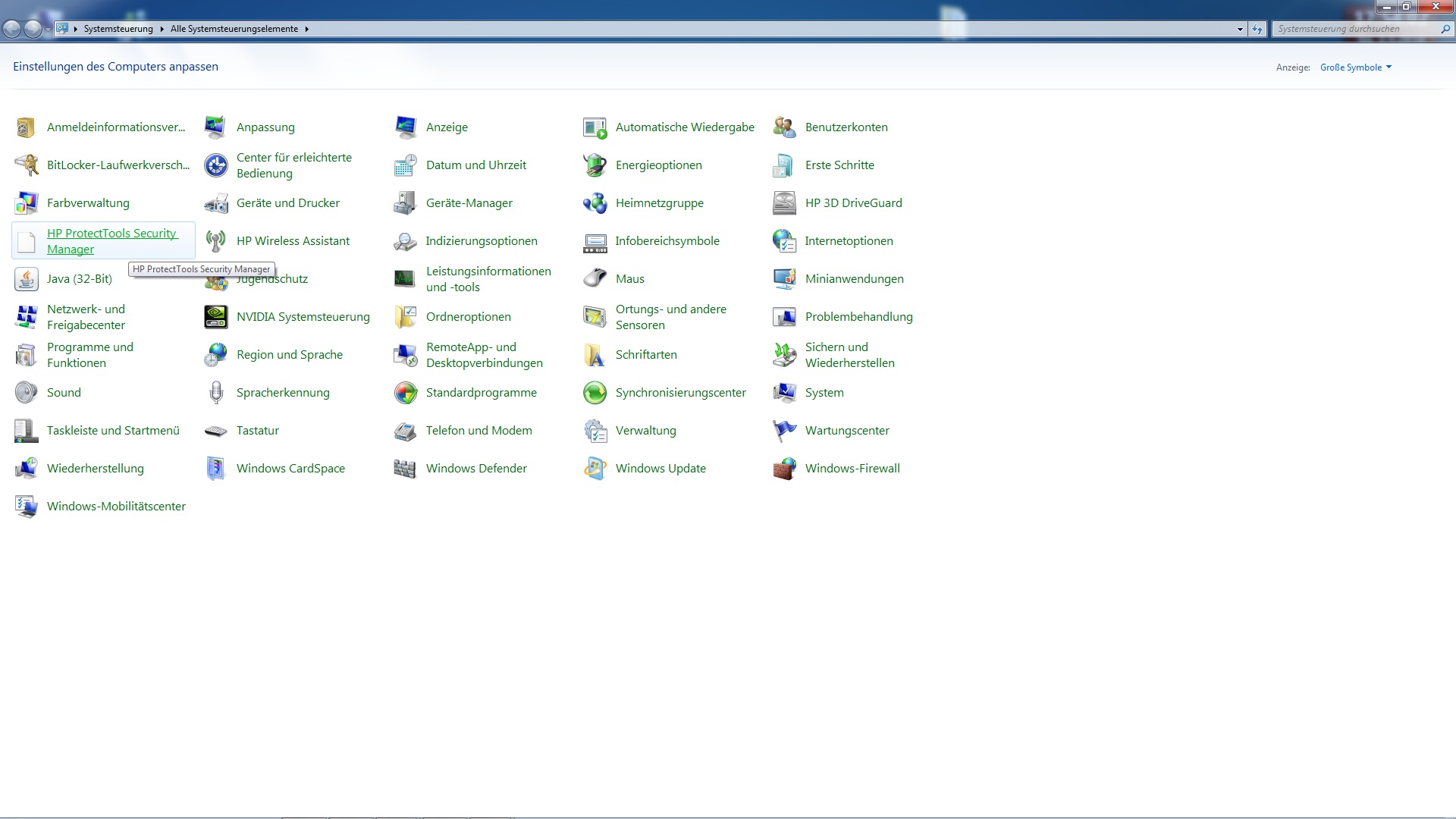The width and height of the screenshot is (1456, 819).
Task: Open the Wartungscenter flag icon
Action: pos(784,431)
